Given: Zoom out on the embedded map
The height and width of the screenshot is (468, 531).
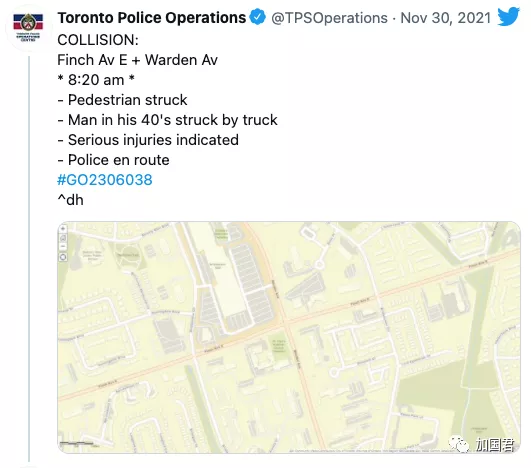Looking at the screenshot, I should [x=63, y=247].
